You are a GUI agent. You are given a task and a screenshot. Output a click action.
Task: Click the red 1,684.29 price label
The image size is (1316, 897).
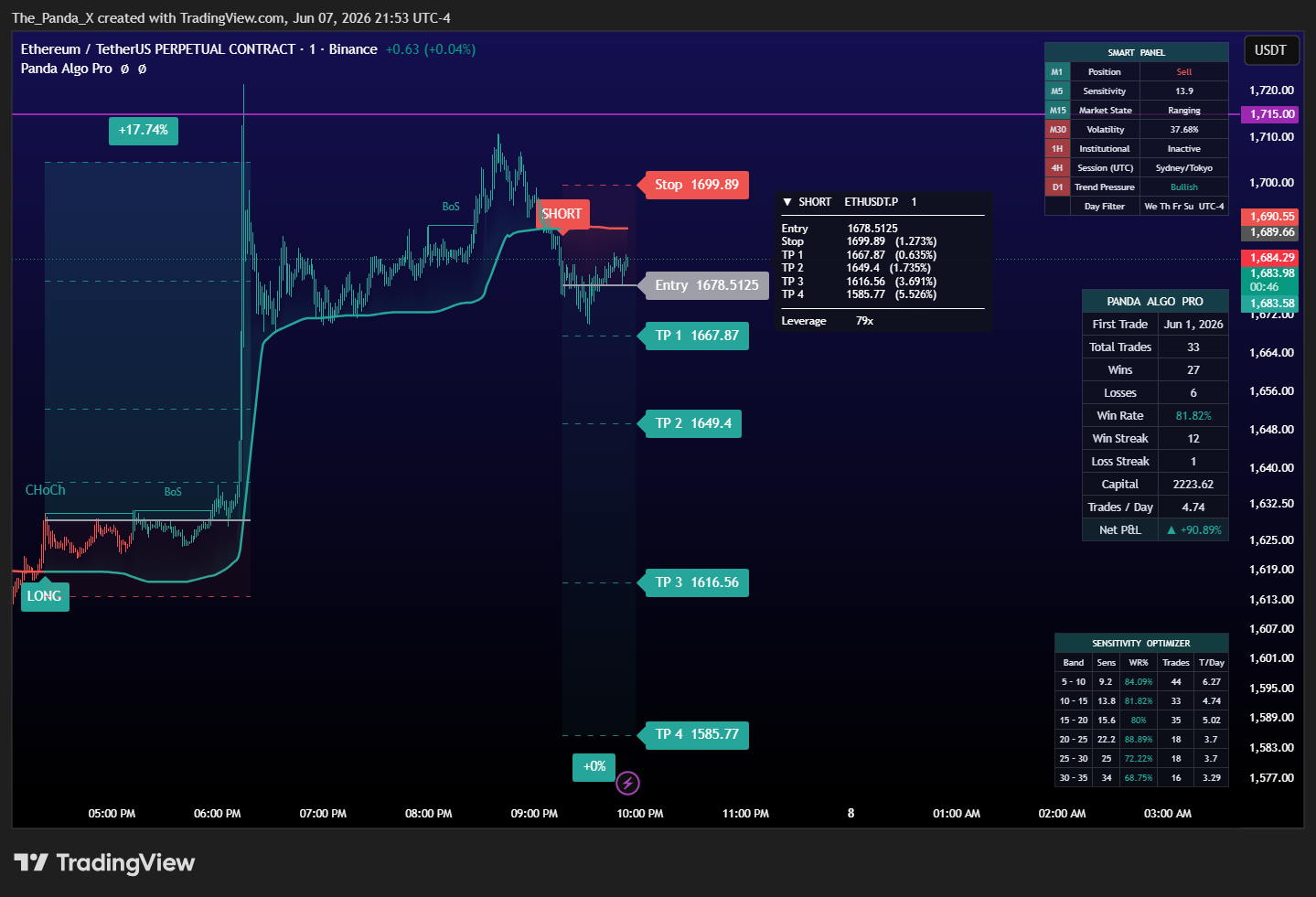point(1269,258)
